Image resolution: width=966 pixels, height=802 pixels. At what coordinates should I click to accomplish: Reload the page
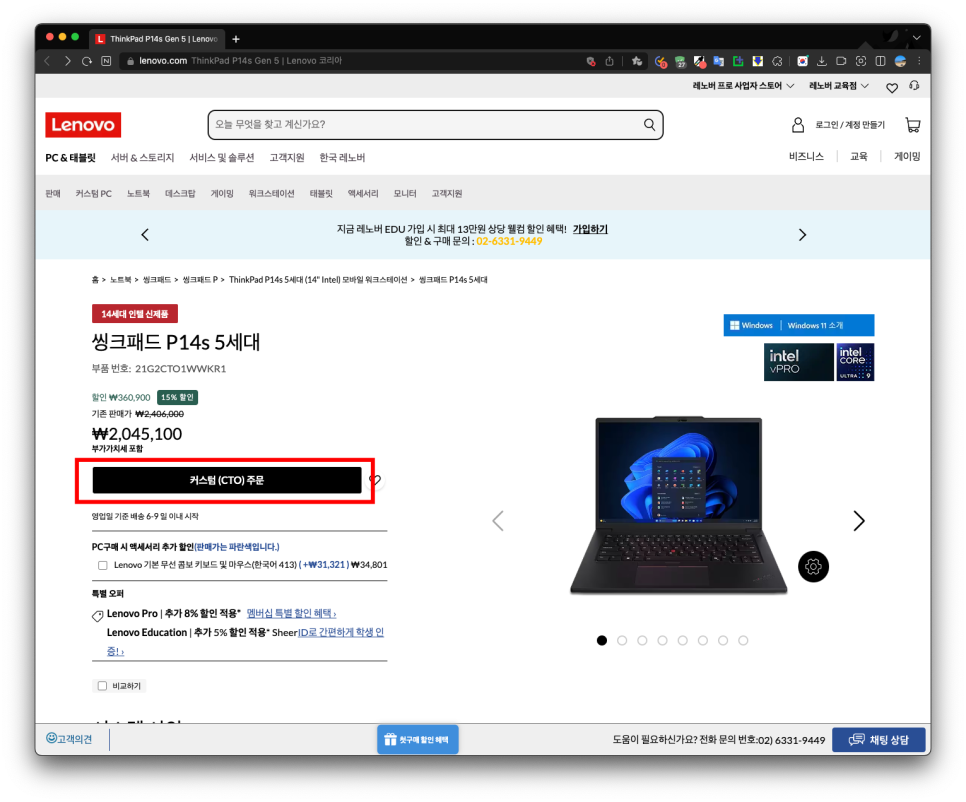(87, 61)
